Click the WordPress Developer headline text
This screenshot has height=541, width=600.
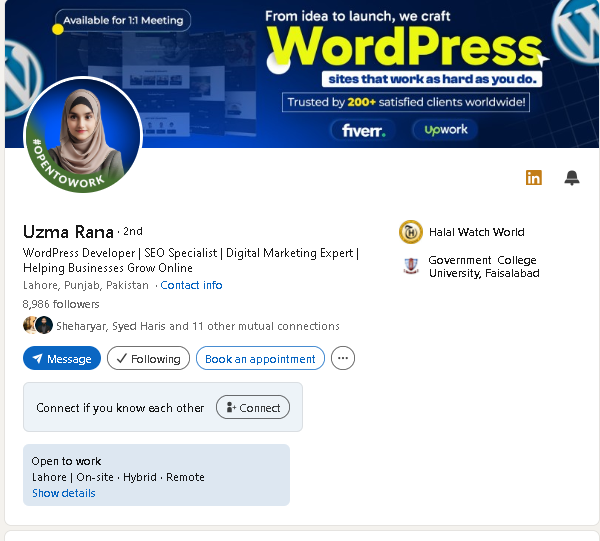pos(191,260)
